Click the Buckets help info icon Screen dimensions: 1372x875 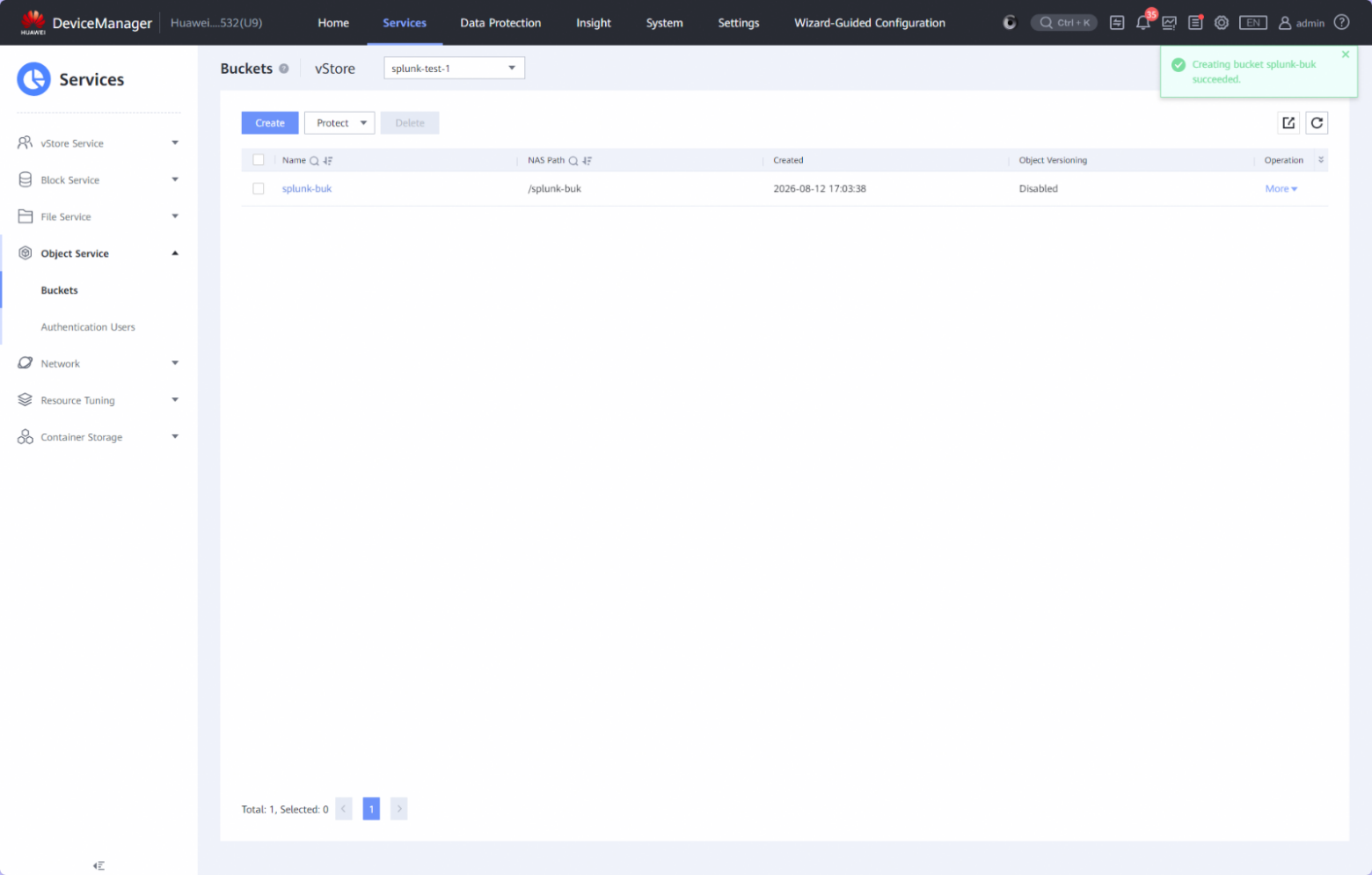(x=284, y=69)
